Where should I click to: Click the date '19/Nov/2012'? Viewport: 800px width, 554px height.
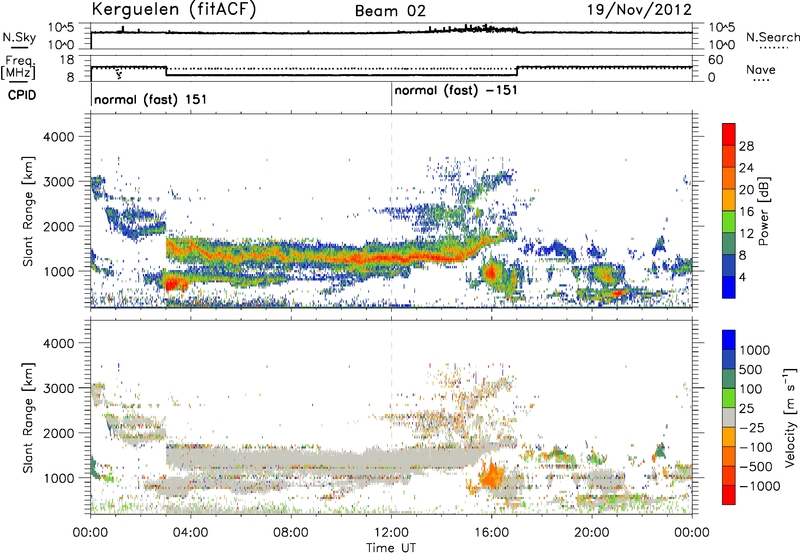click(639, 10)
